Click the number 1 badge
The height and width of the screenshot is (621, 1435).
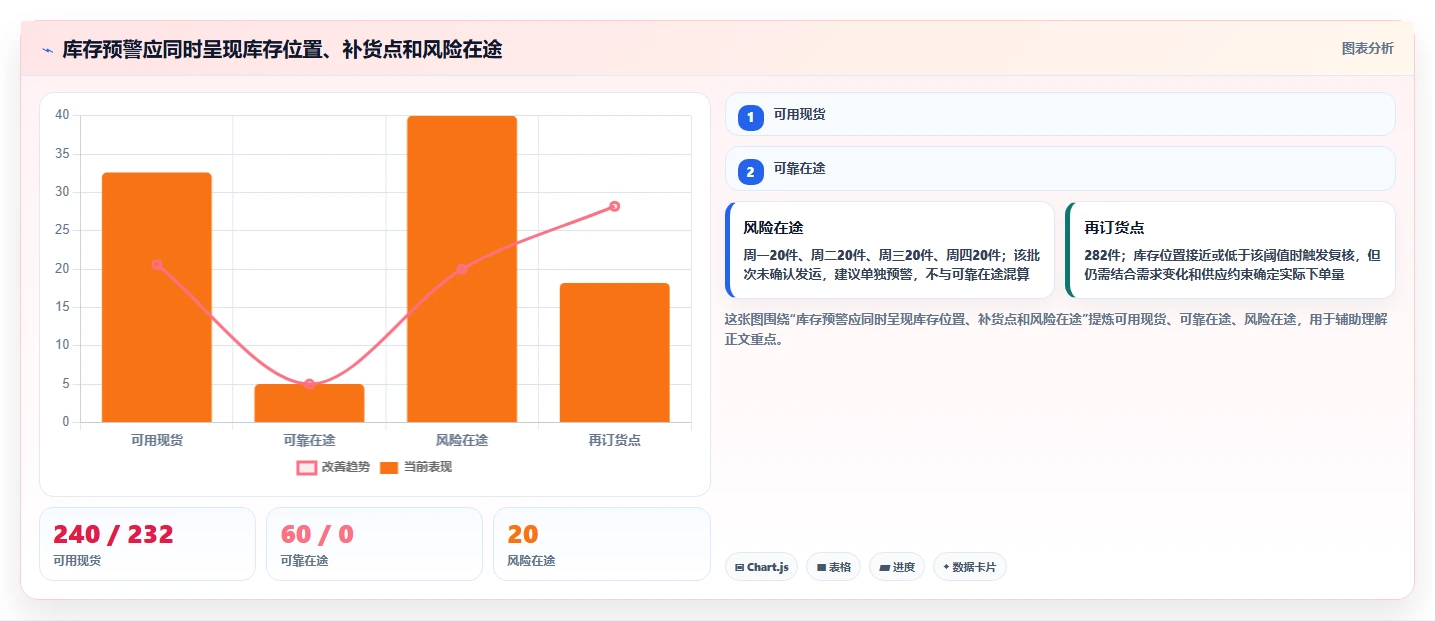click(750, 118)
